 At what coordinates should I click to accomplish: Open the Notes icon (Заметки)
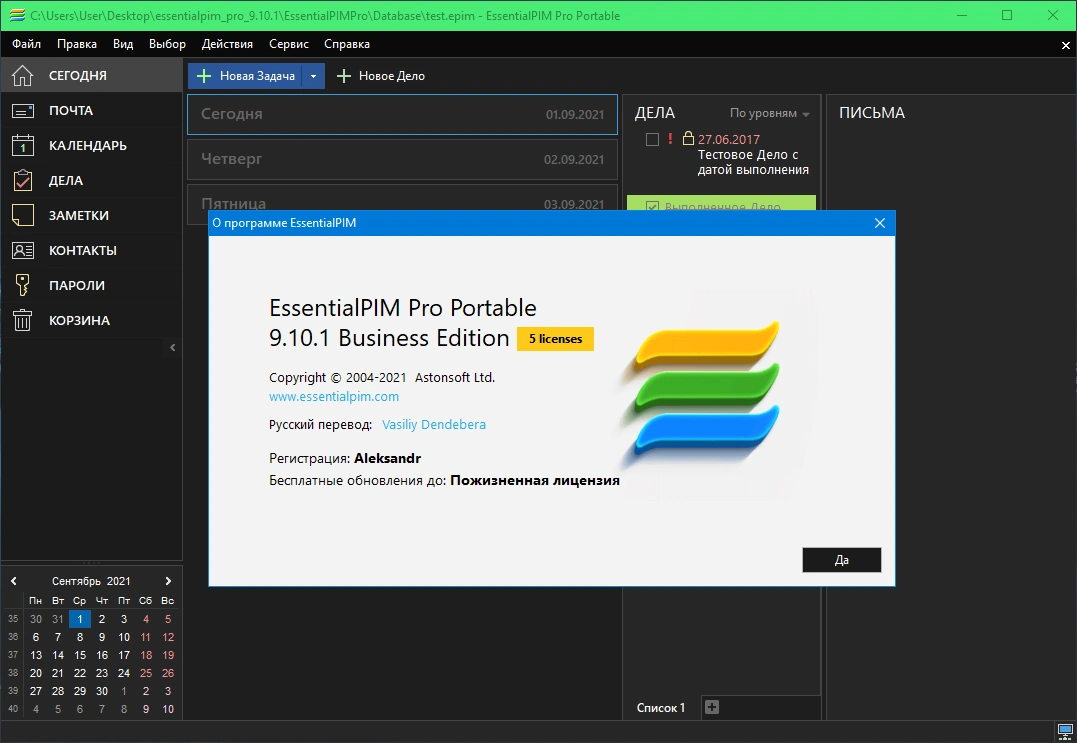tap(22, 216)
